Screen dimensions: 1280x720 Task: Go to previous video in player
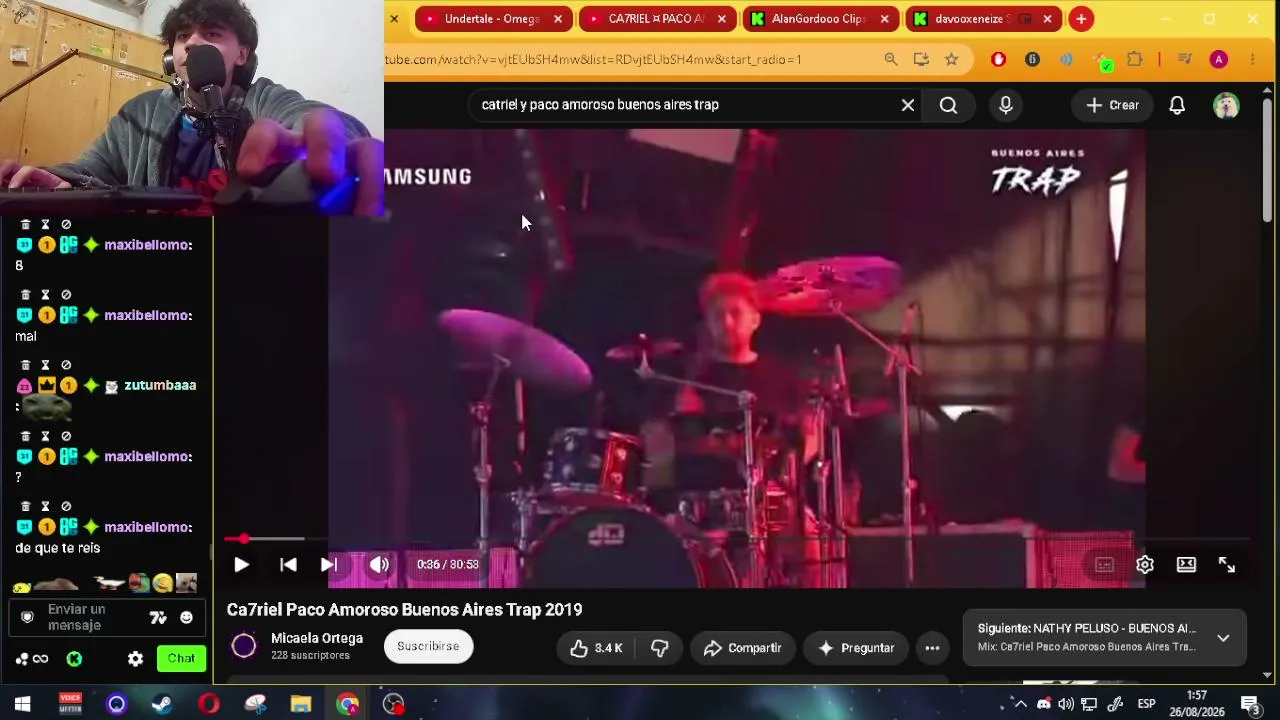click(288, 565)
